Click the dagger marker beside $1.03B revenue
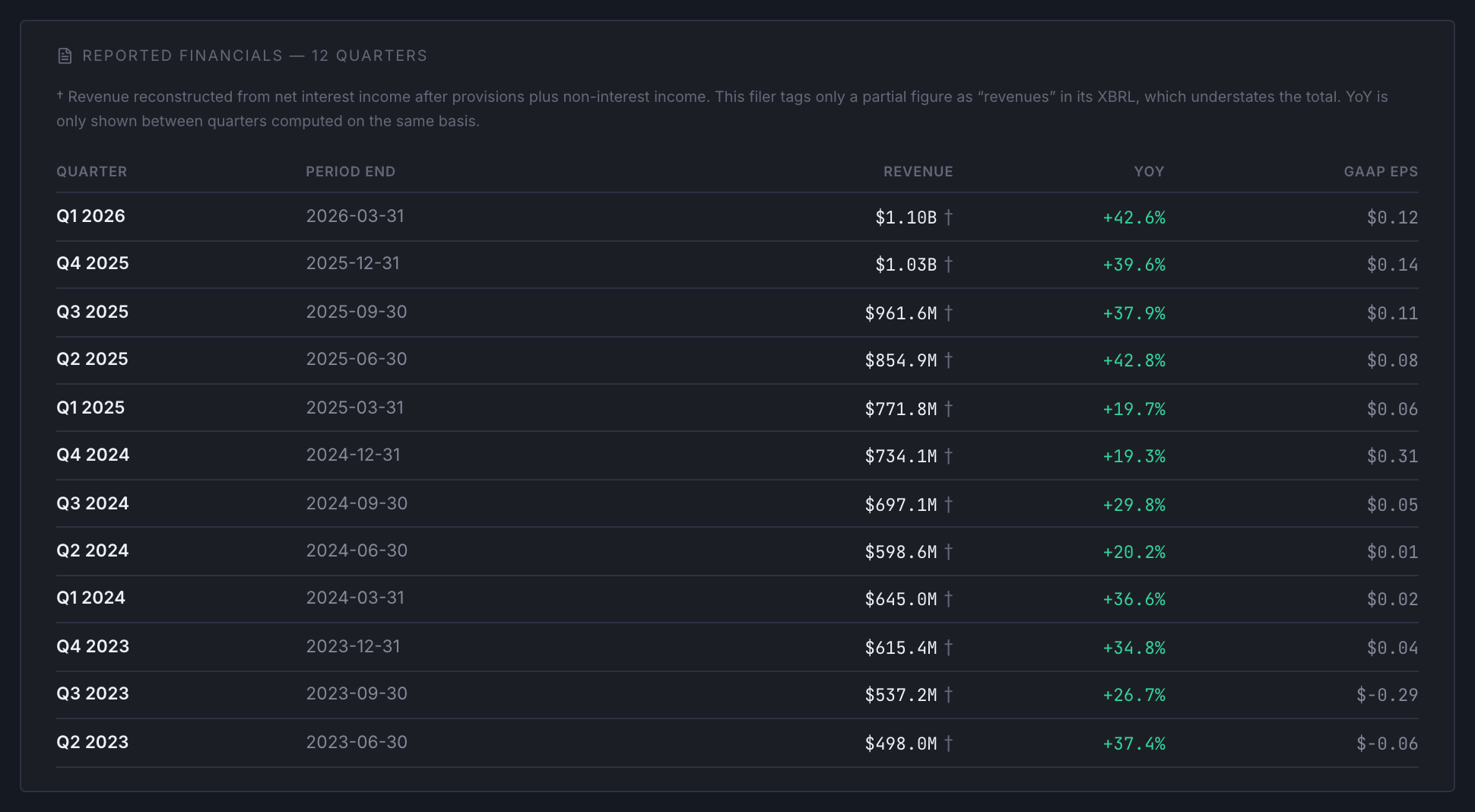This screenshot has height=812, width=1475. click(948, 265)
